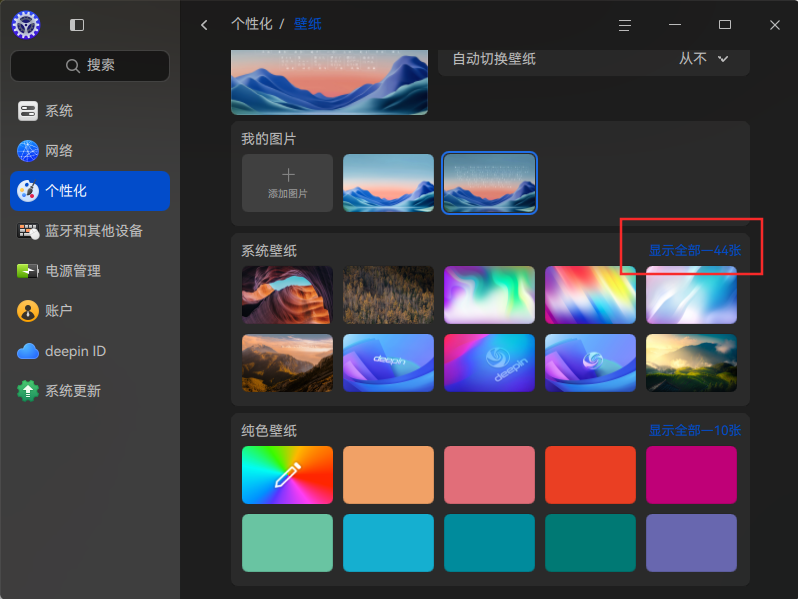798x599 pixels.
Task: Click the 电源管理 battery icon
Action: [x=28, y=271]
